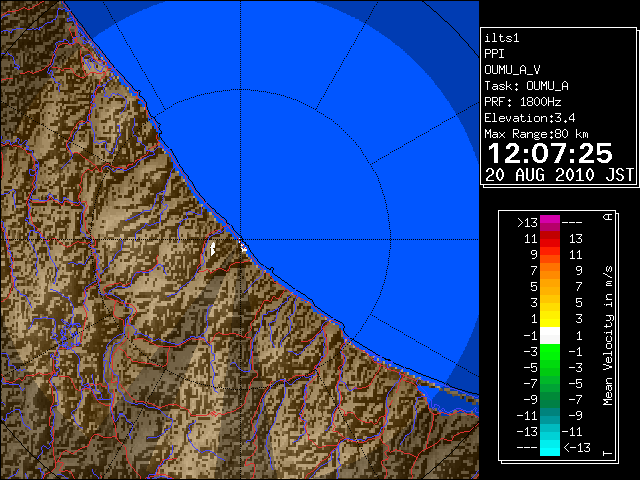Select the Max Range:80 km line
This screenshot has height=480, width=640.
tap(536, 134)
